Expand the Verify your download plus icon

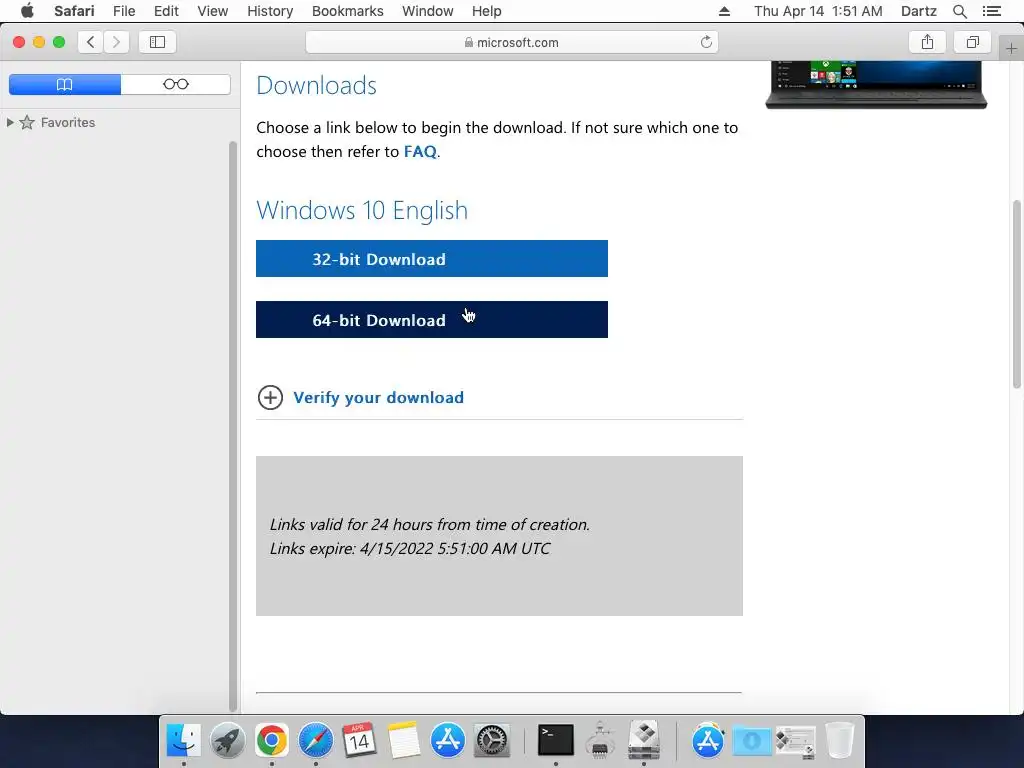coord(270,397)
